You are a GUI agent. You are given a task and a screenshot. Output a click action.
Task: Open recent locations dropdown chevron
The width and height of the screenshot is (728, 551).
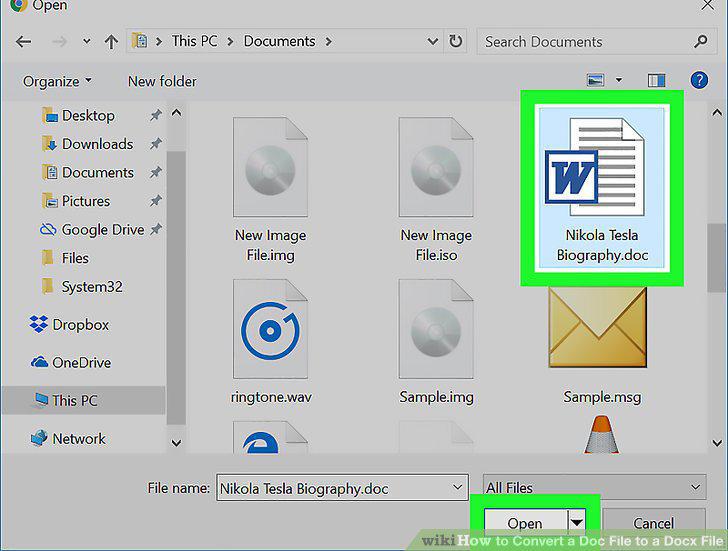coord(86,41)
